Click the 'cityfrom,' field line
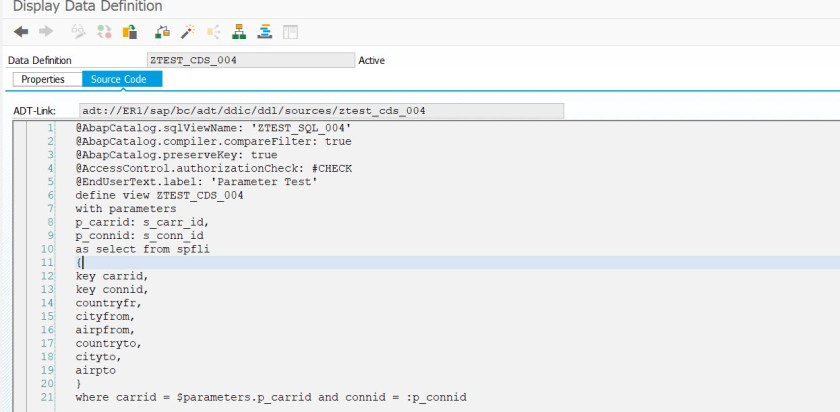The width and height of the screenshot is (840, 412). (106, 317)
